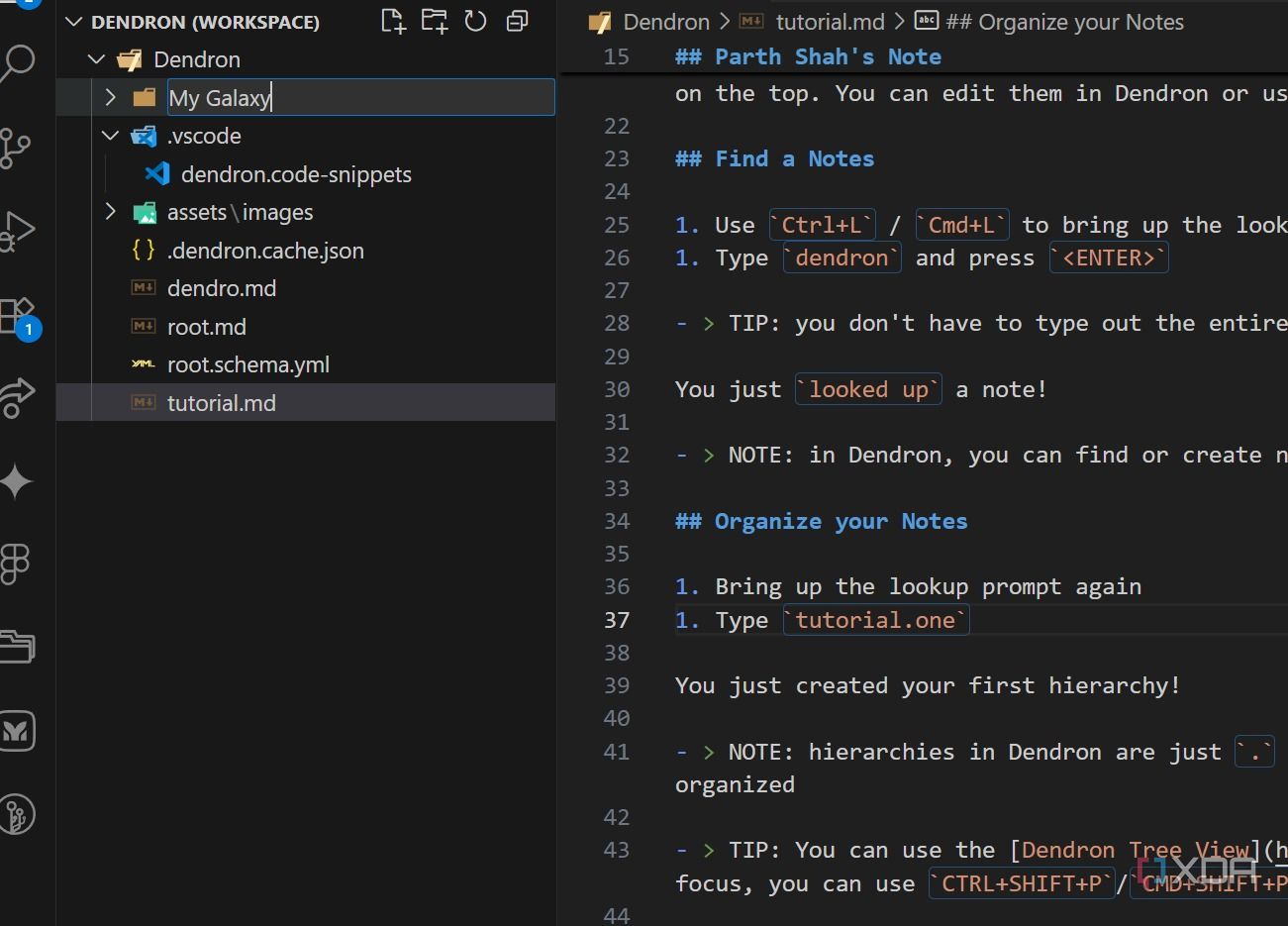Select tutorial.md in the explorer
1288x926 pixels.
click(x=306, y=402)
